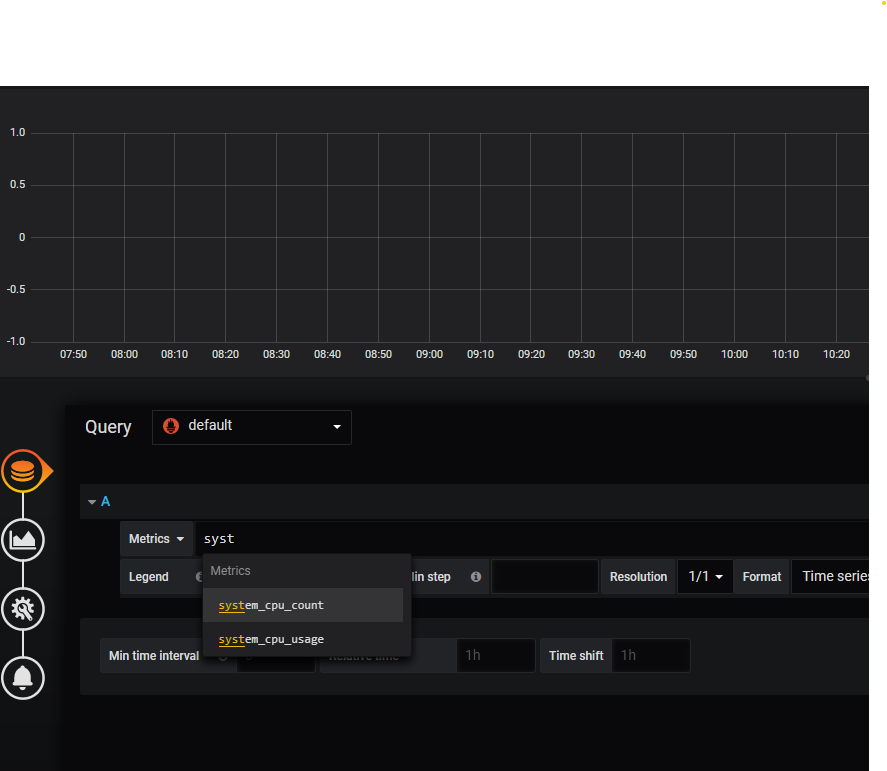Open the Visualization chart icon

coord(23,540)
